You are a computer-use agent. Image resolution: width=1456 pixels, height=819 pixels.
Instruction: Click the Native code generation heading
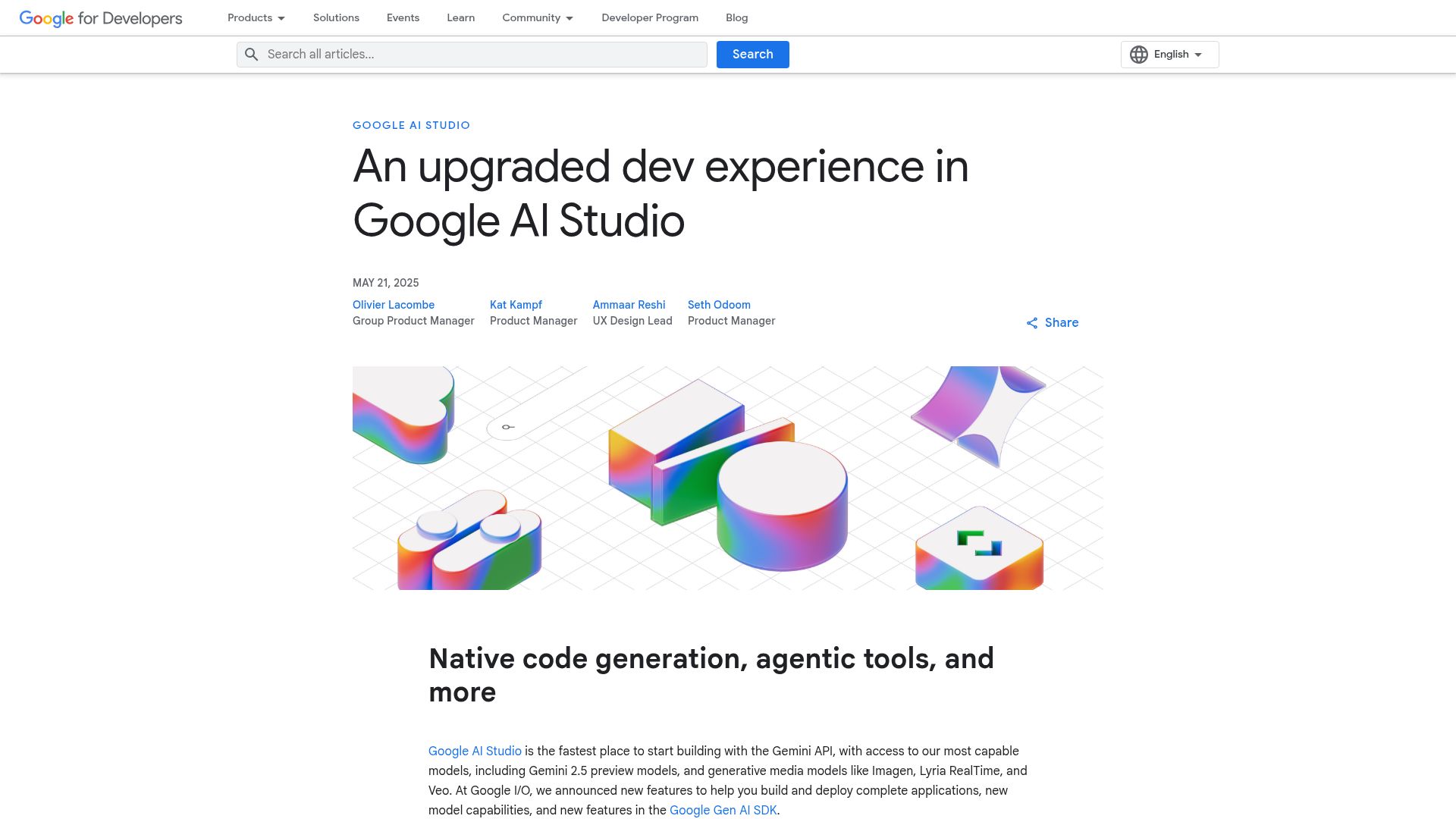(x=711, y=675)
